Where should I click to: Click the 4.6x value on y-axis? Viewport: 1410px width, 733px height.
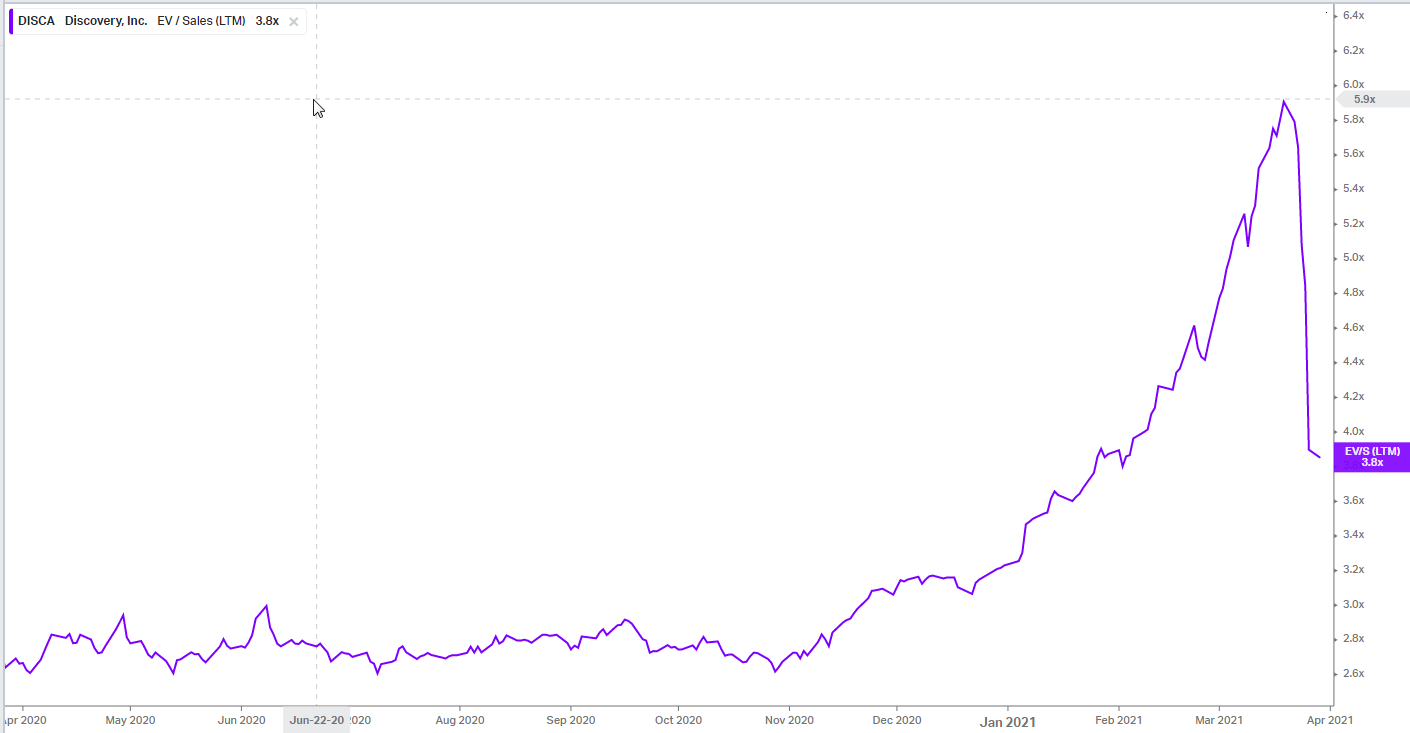tap(1353, 327)
